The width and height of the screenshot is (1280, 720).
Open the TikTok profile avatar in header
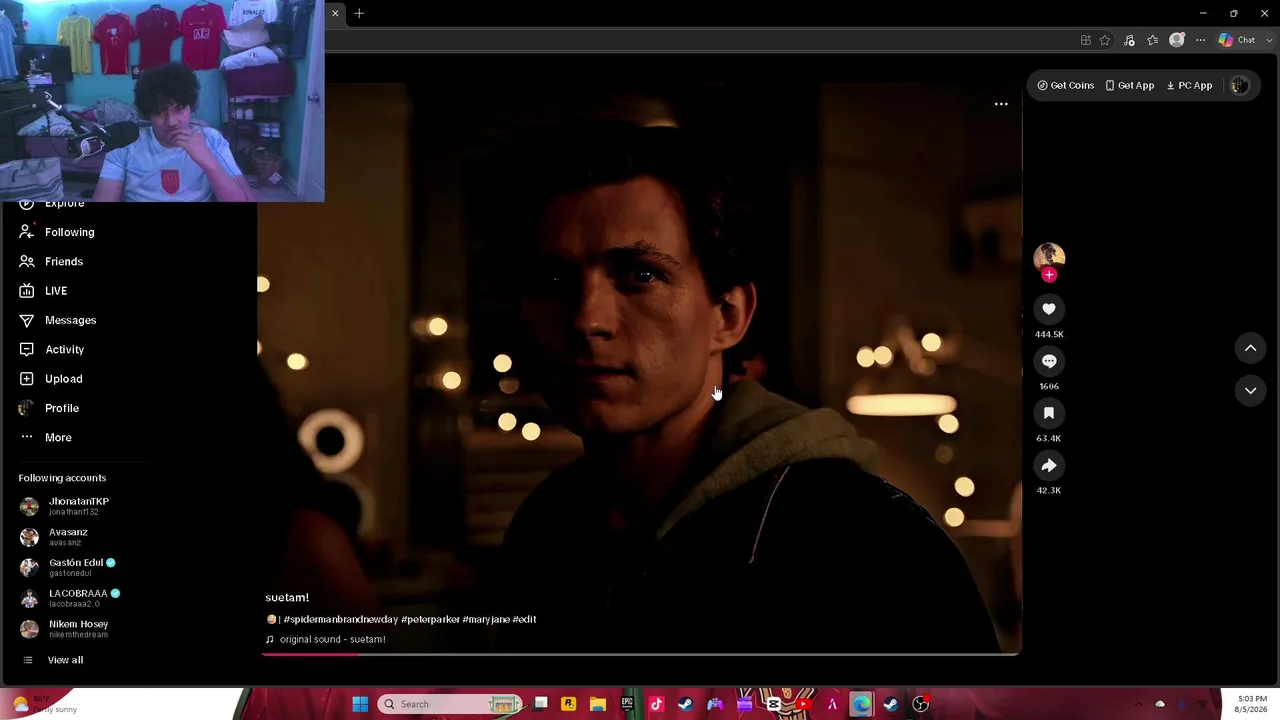(x=1239, y=85)
